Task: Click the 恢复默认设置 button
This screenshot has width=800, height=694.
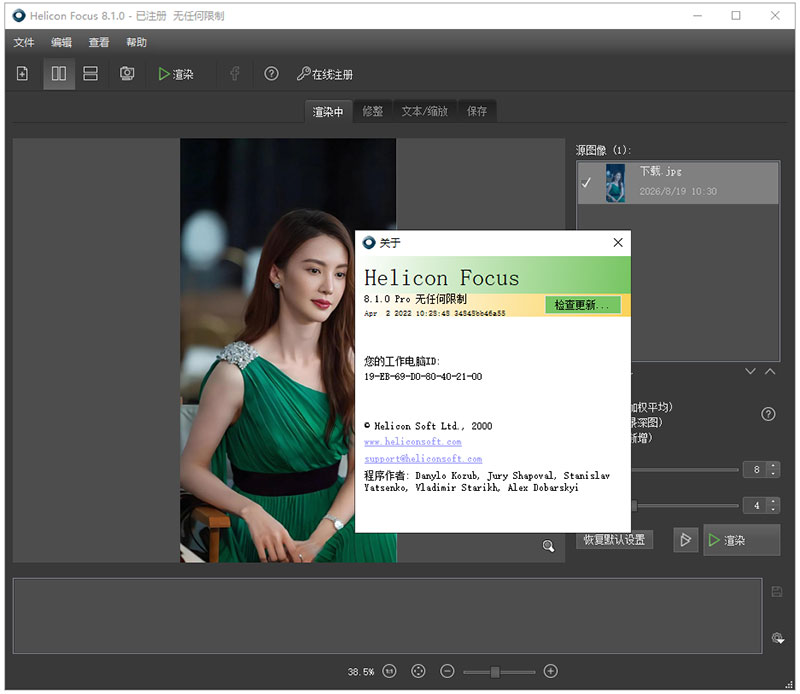Action: click(614, 540)
